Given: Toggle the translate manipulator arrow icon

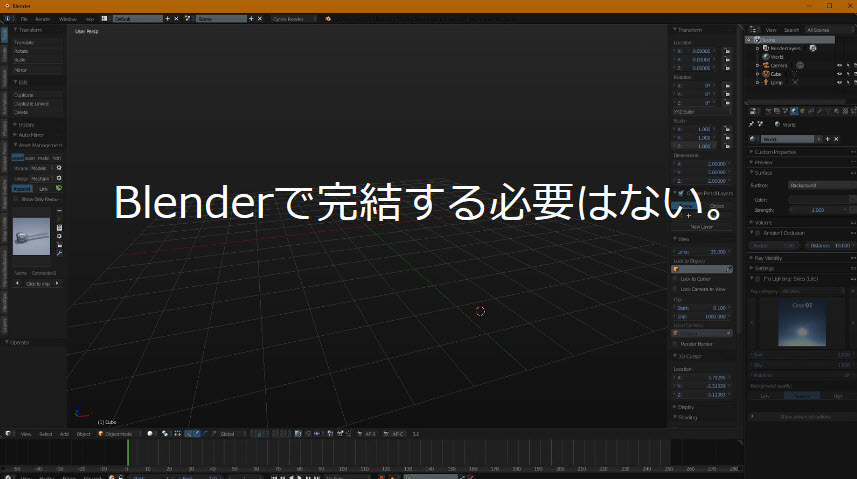Looking at the screenshot, I should 197,434.
